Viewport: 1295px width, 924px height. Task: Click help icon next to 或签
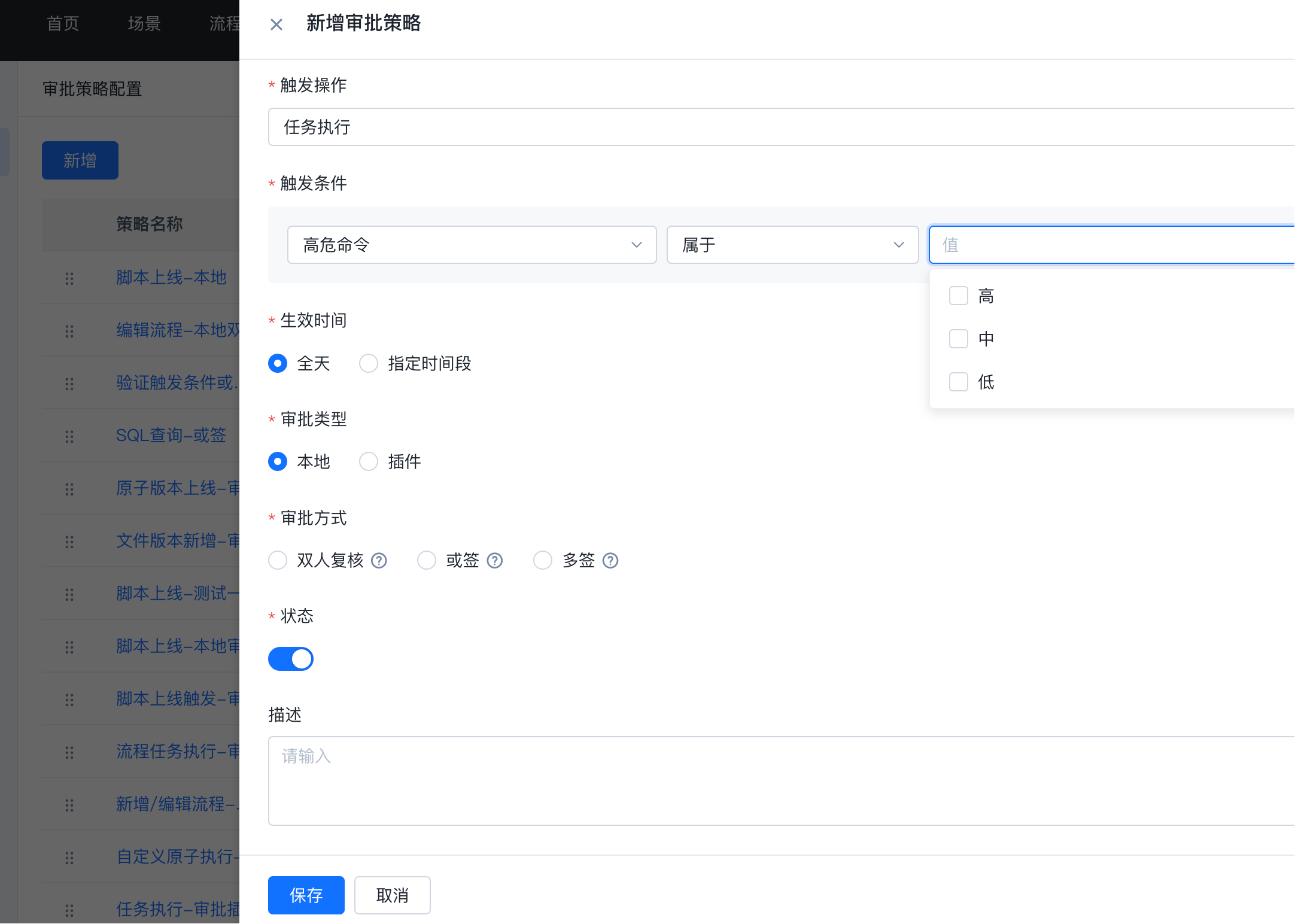494,561
